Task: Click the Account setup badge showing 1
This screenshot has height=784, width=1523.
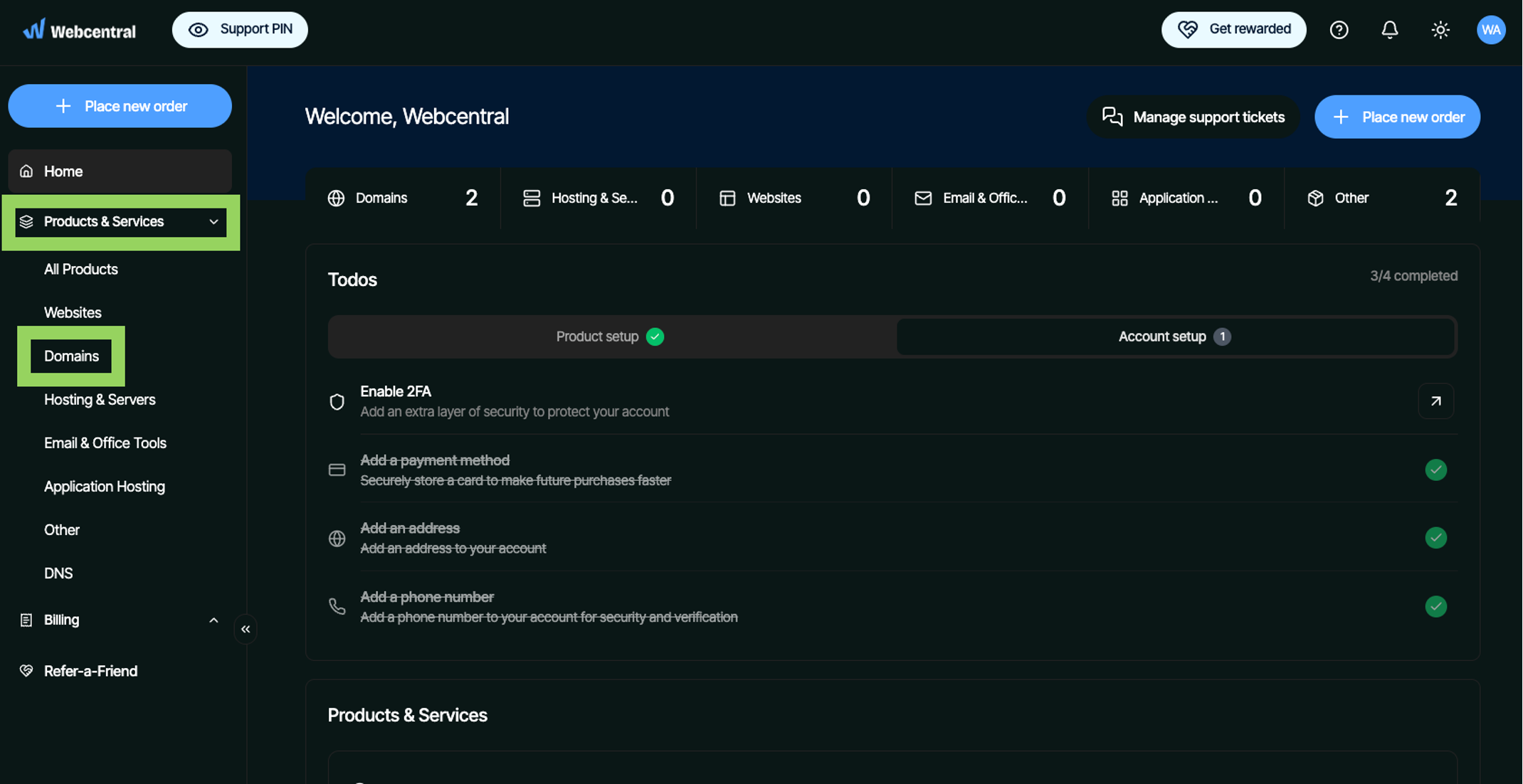Action: pos(1222,337)
